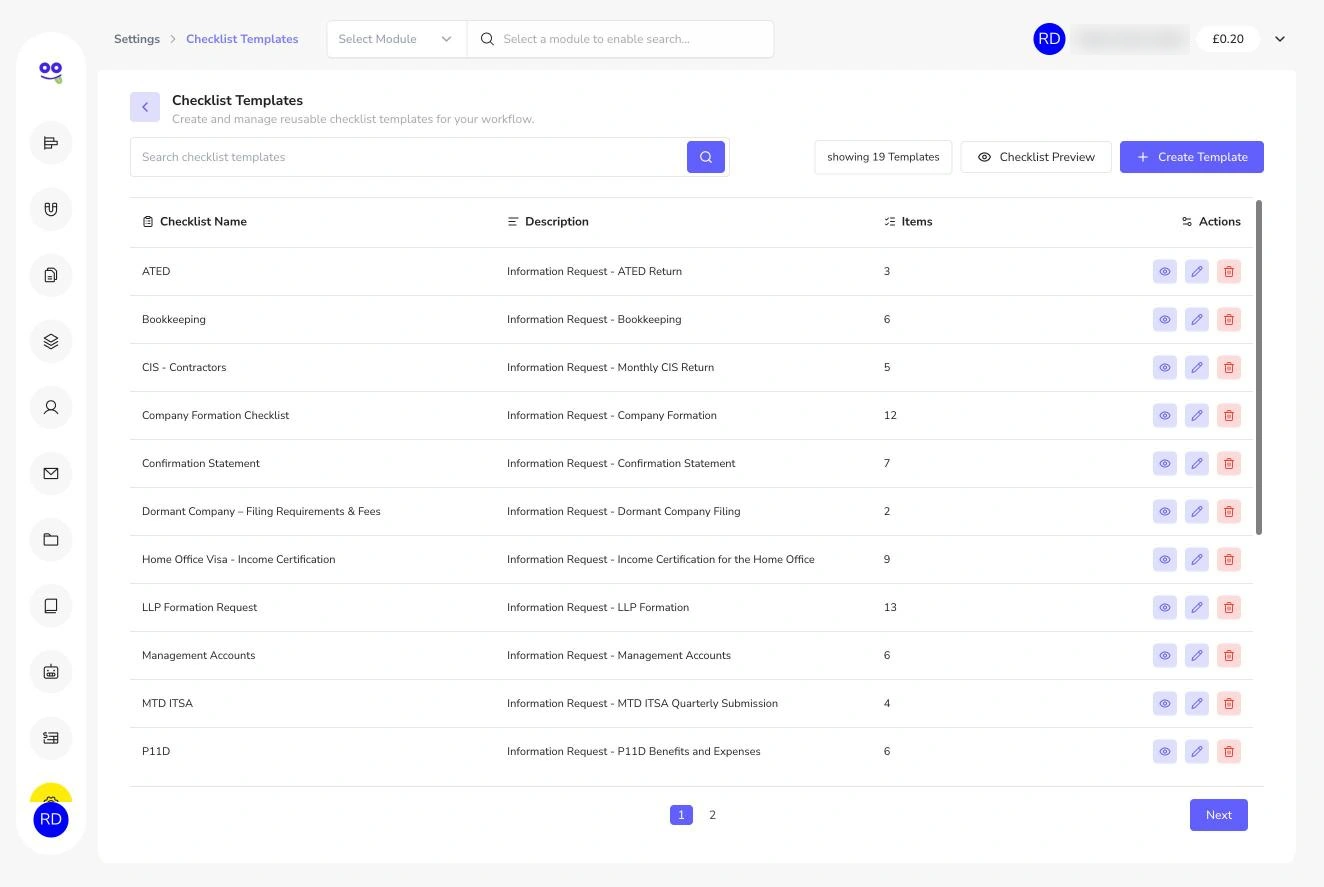The width and height of the screenshot is (1324, 887).
Task: Edit the MTD ITSA checklist template
Action: click(1197, 703)
